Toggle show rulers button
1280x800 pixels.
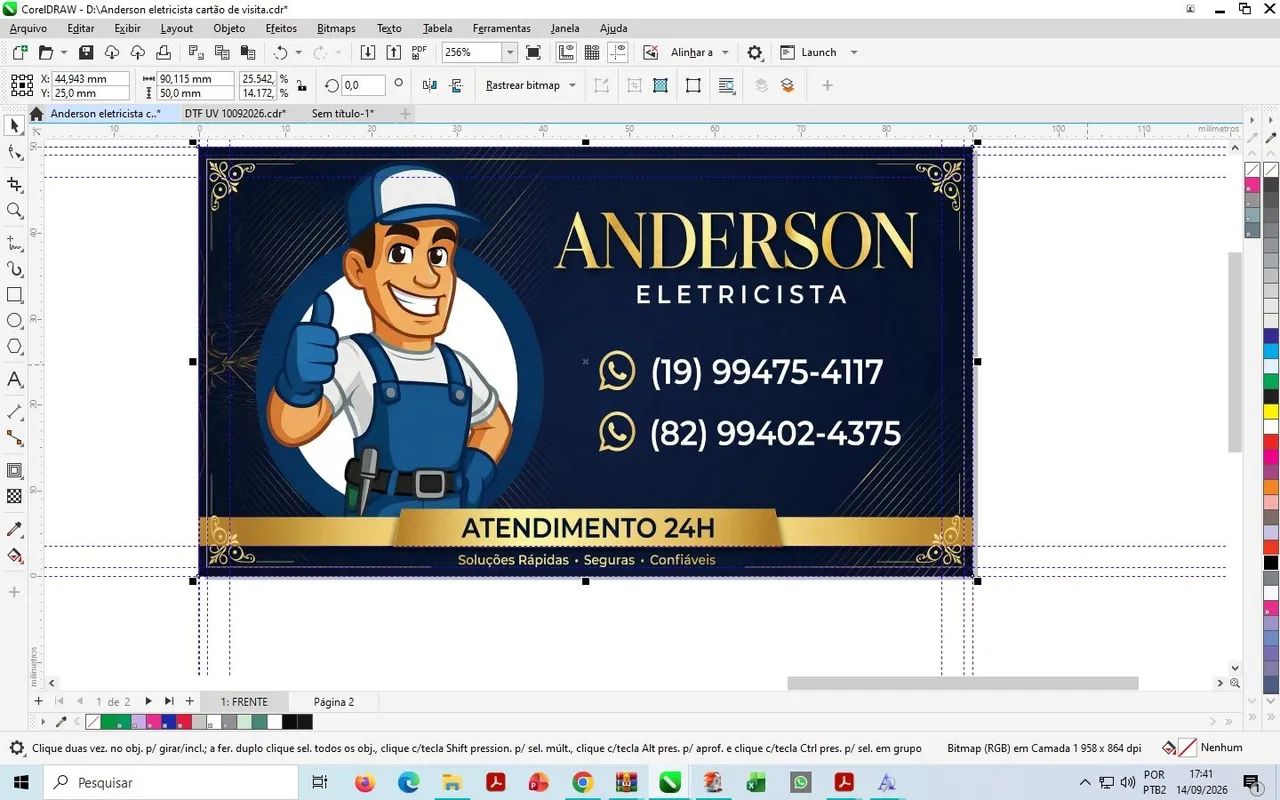(565, 52)
